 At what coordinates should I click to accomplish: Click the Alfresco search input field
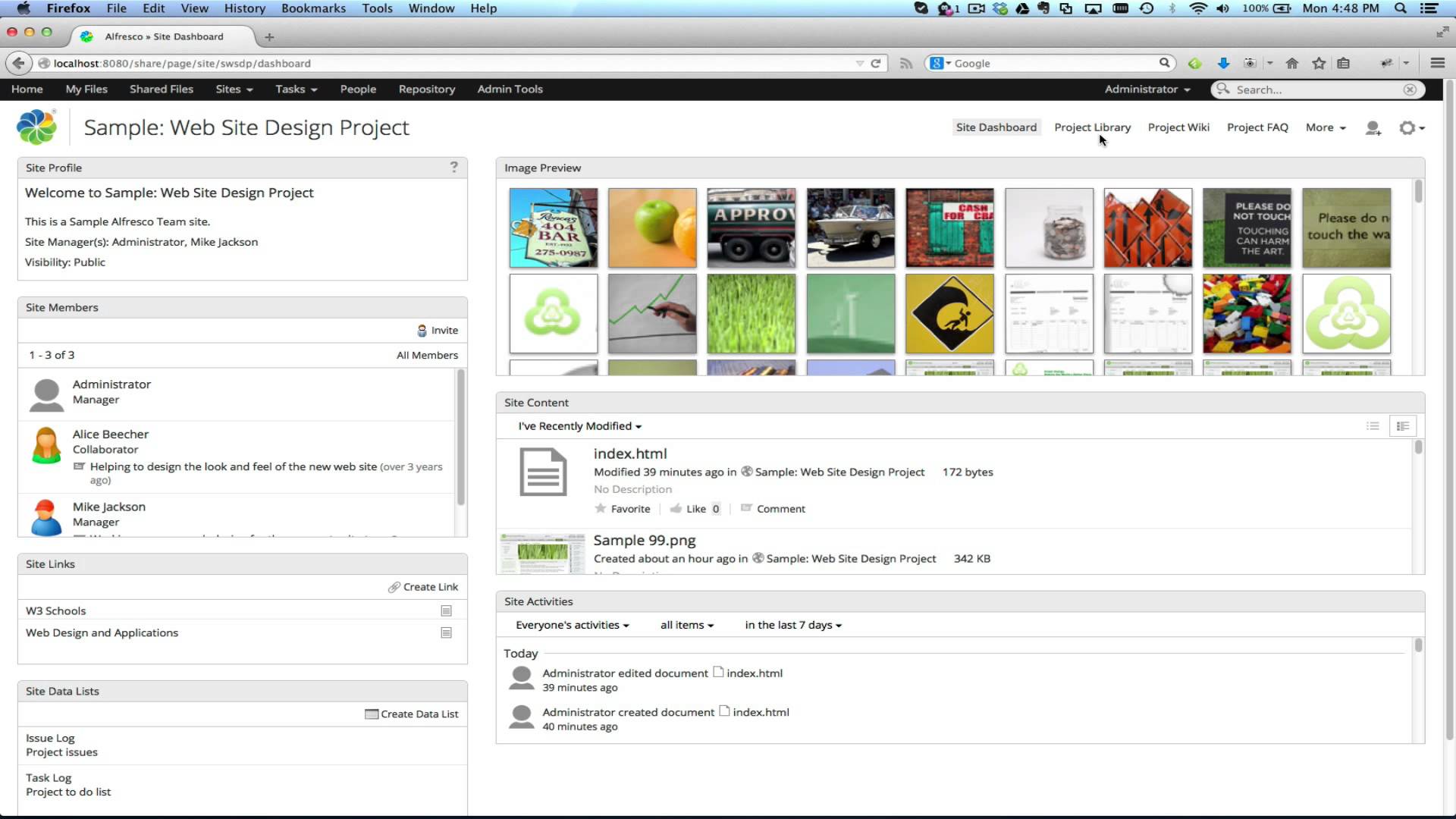point(1318,89)
